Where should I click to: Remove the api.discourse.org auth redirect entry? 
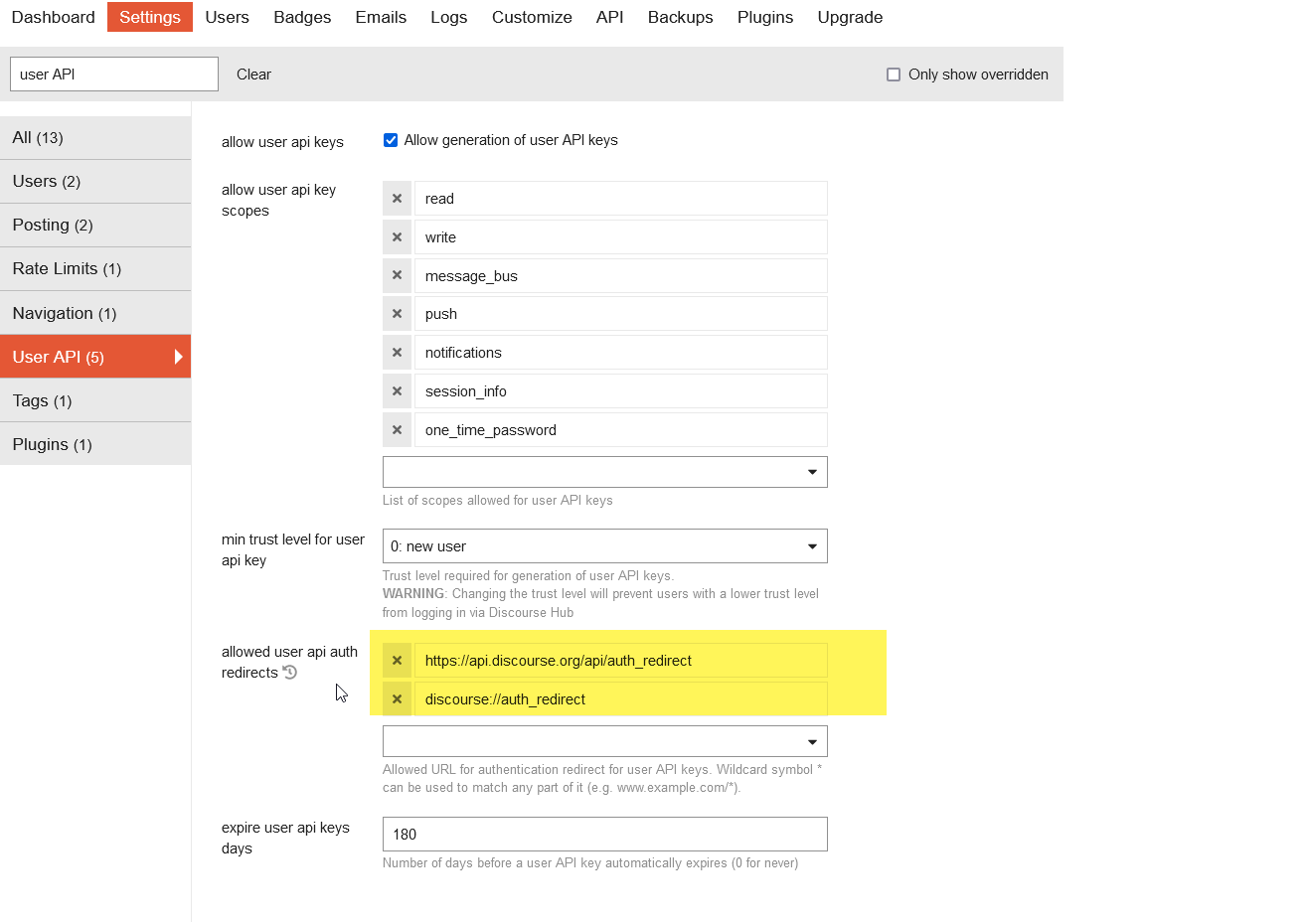(x=397, y=661)
